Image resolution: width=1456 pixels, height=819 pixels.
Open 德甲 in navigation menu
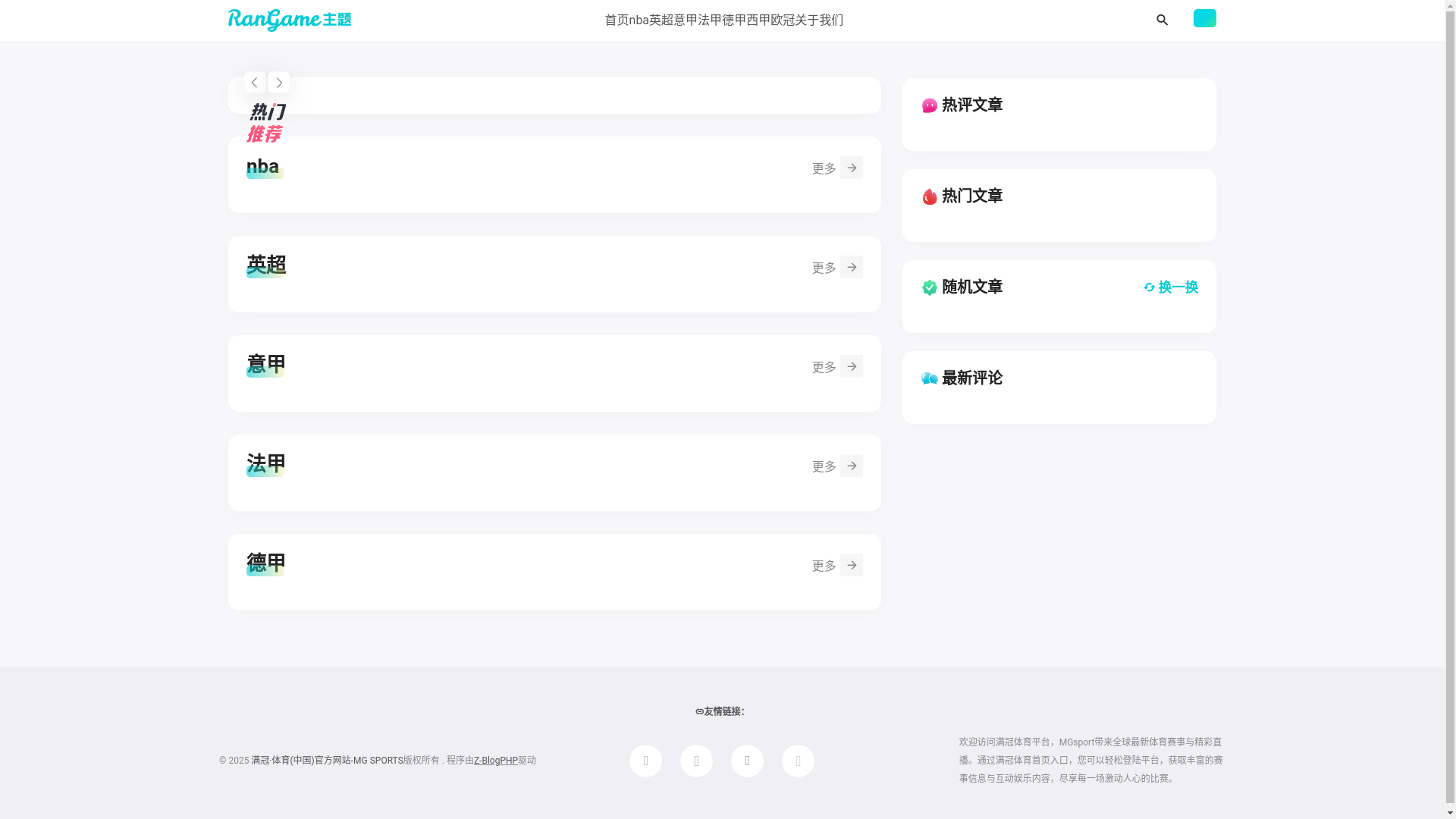click(x=734, y=20)
